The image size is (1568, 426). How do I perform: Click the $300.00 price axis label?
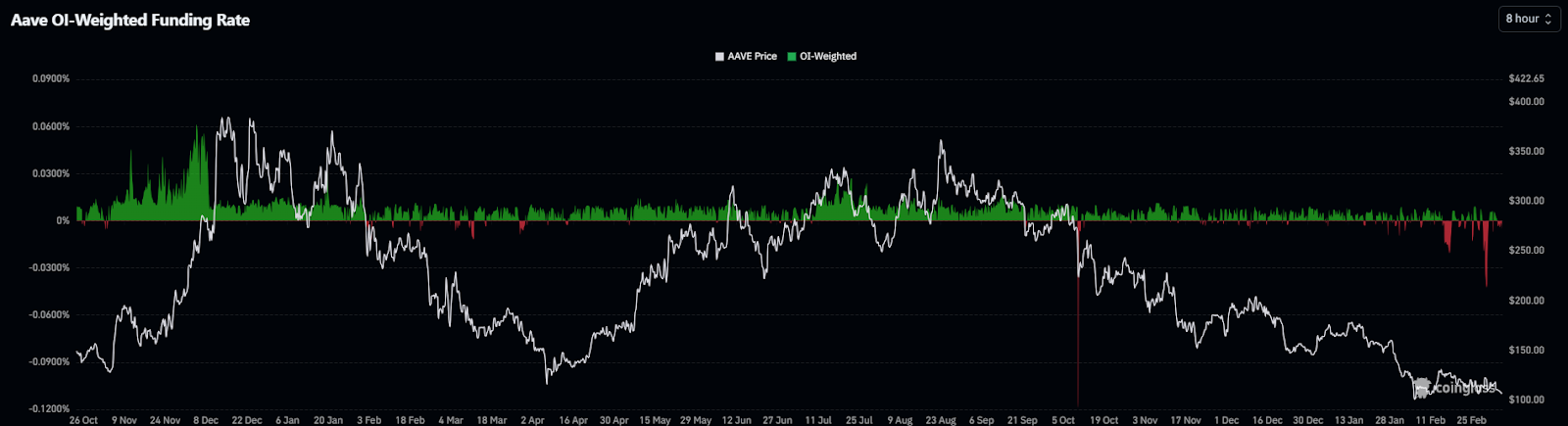pos(1527,201)
